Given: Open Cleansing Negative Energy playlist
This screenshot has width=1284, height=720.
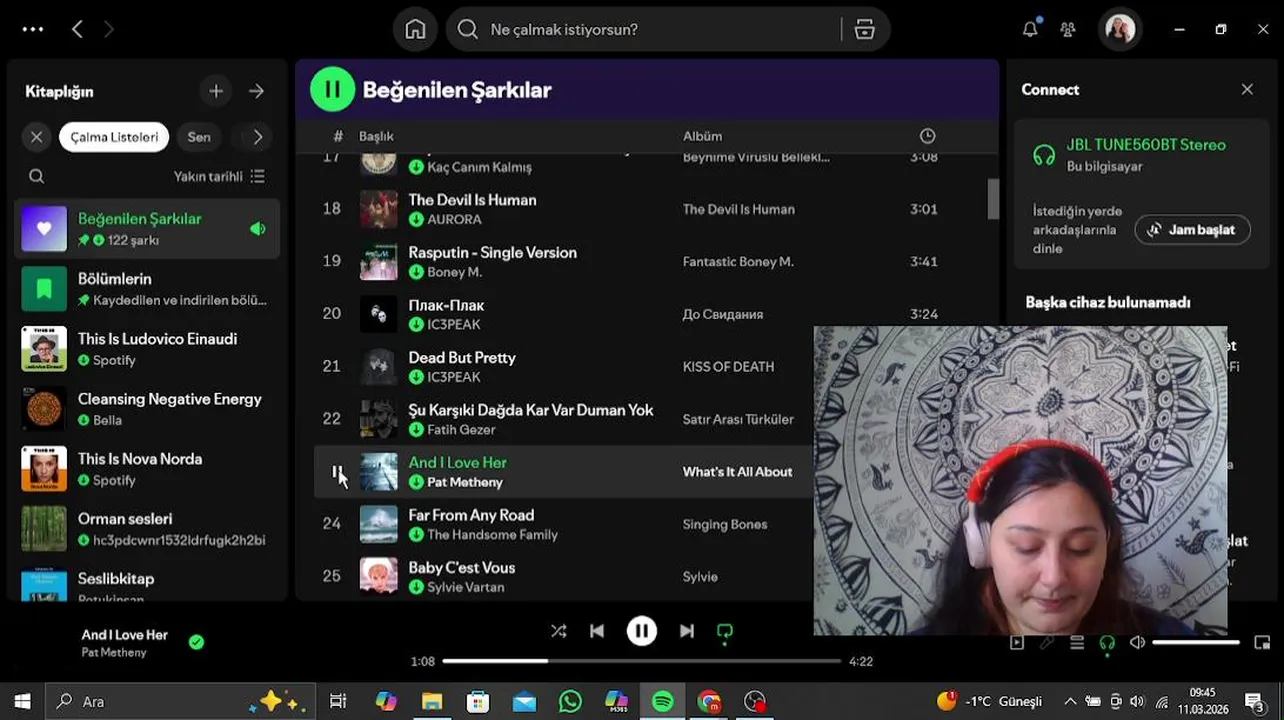Looking at the screenshot, I should pyautogui.click(x=147, y=409).
